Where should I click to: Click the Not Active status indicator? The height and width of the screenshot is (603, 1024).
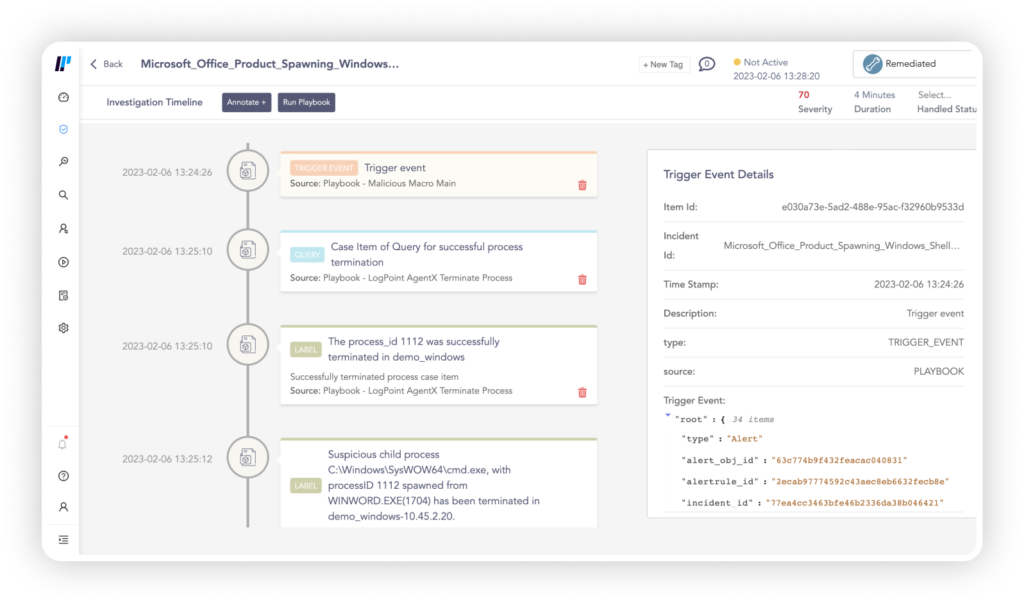pos(761,63)
